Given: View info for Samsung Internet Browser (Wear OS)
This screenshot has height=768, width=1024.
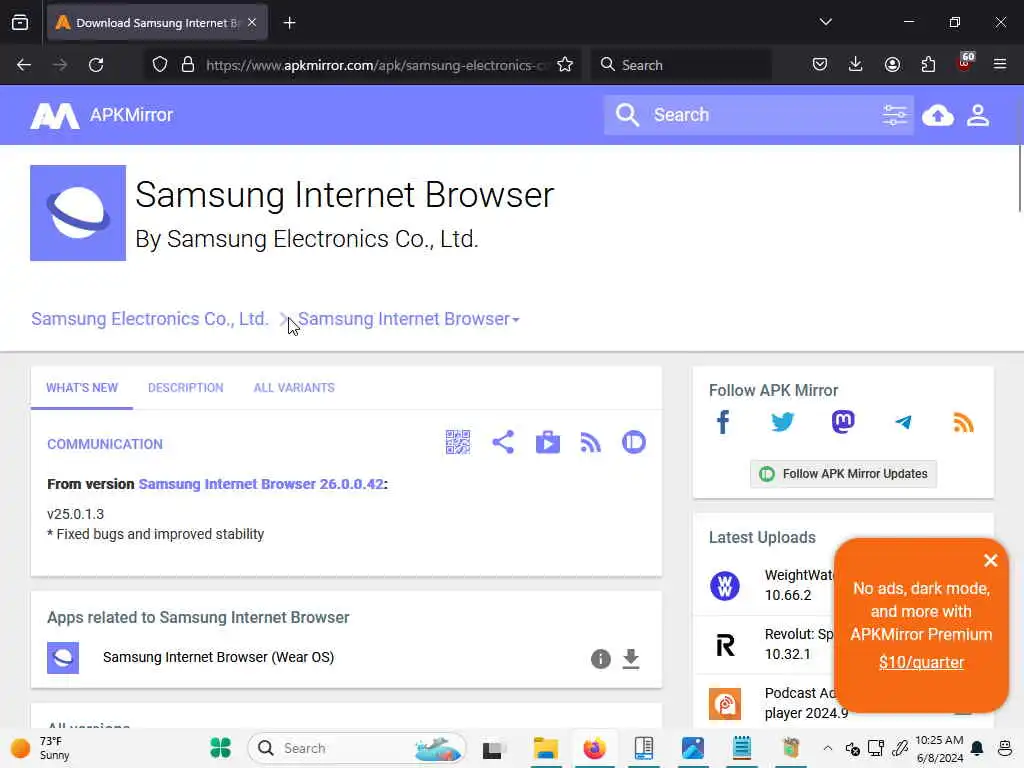Looking at the screenshot, I should pyautogui.click(x=601, y=658).
